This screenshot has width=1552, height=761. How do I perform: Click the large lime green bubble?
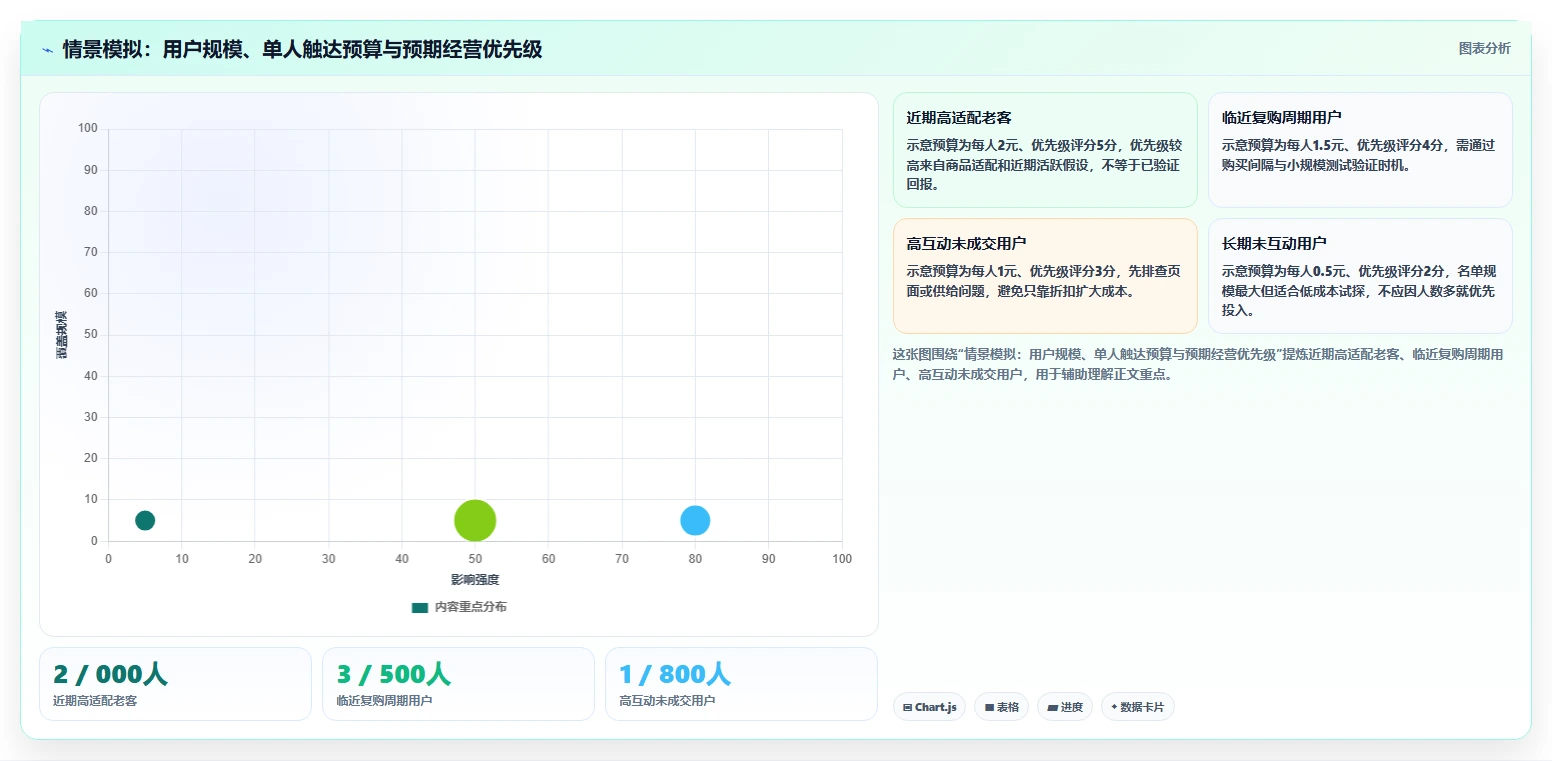coord(475,520)
